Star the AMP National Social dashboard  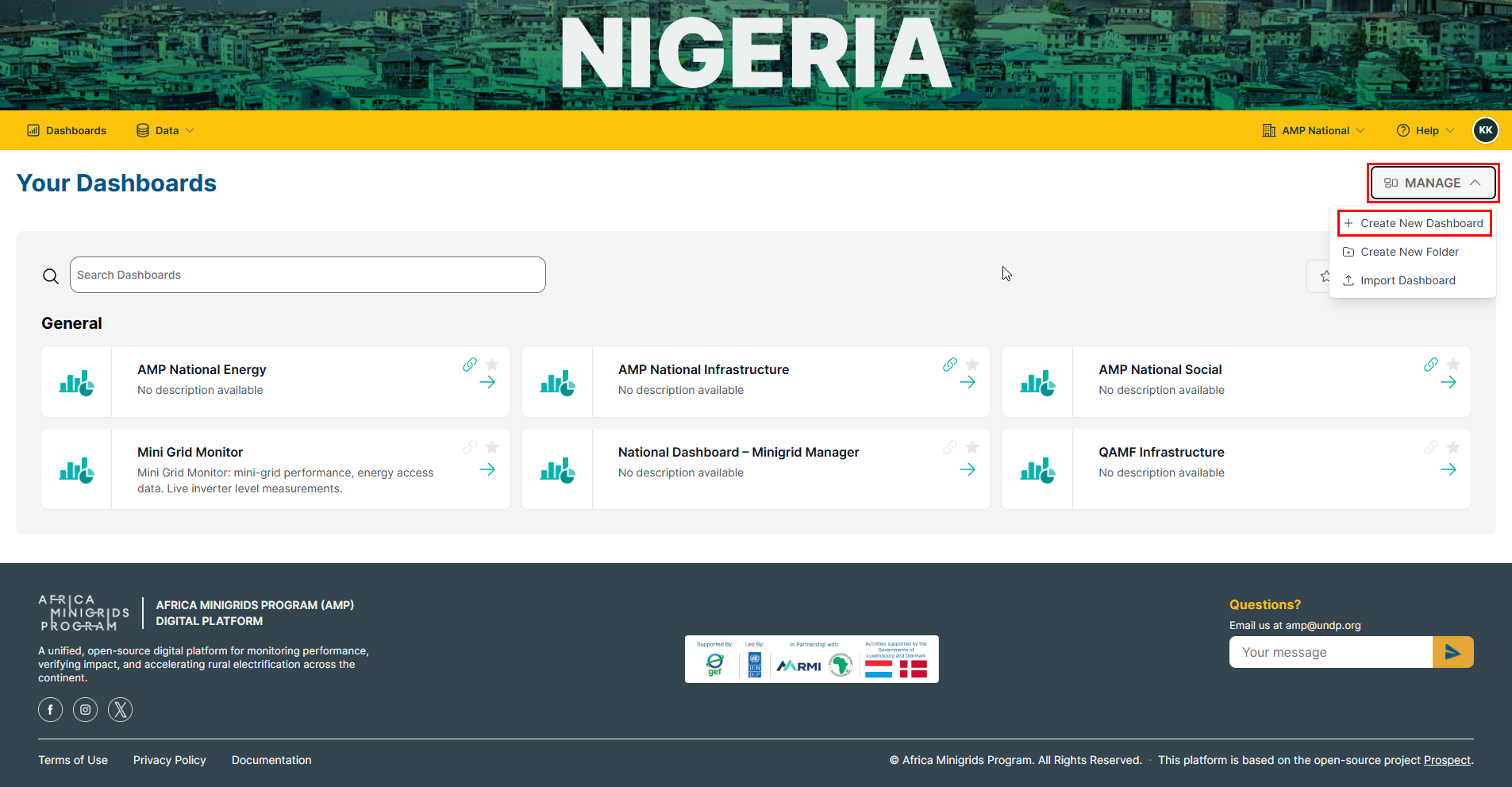[x=1453, y=365]
